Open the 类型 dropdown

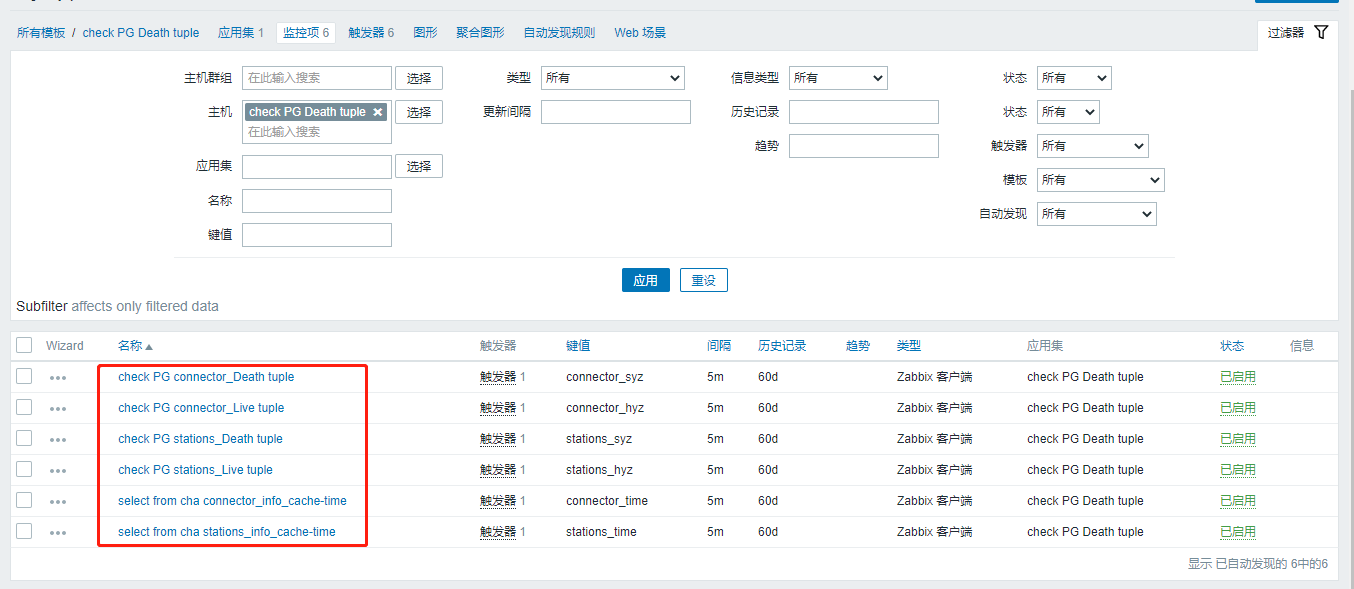tap(612, 78)
